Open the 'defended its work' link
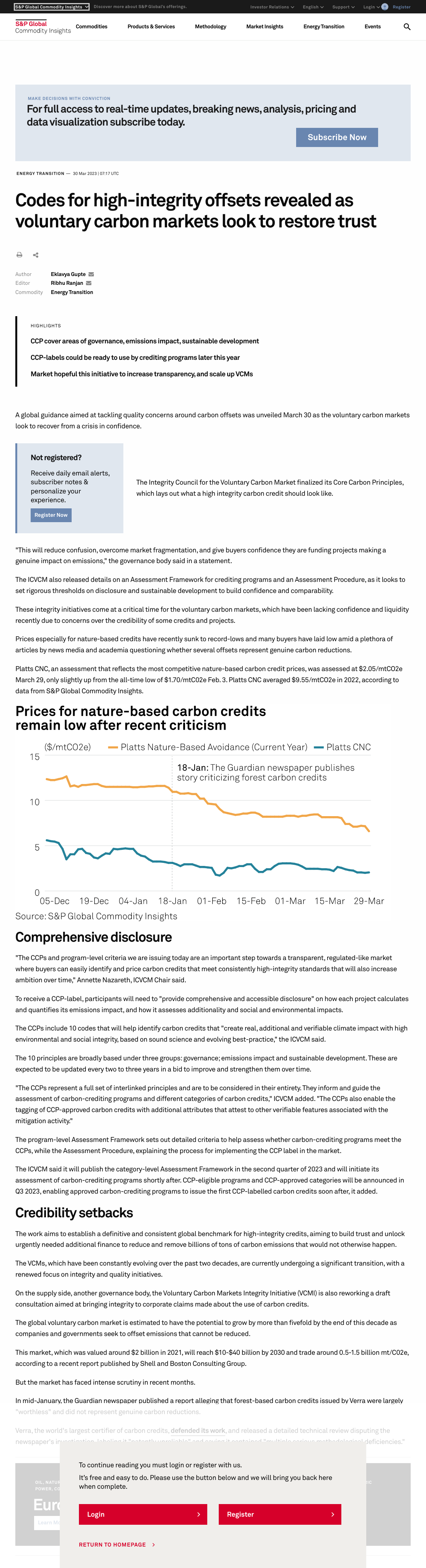 pyautogui.click(x=198, y=1431)
